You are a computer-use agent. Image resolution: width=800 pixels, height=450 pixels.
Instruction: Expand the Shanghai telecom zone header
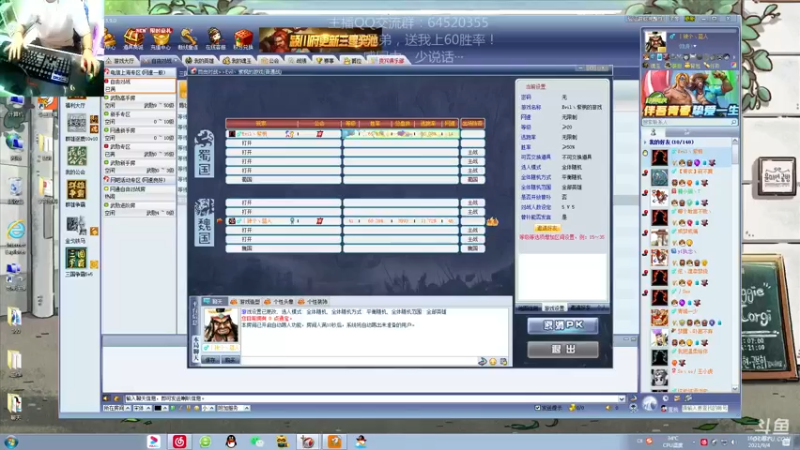click(140, 72)
